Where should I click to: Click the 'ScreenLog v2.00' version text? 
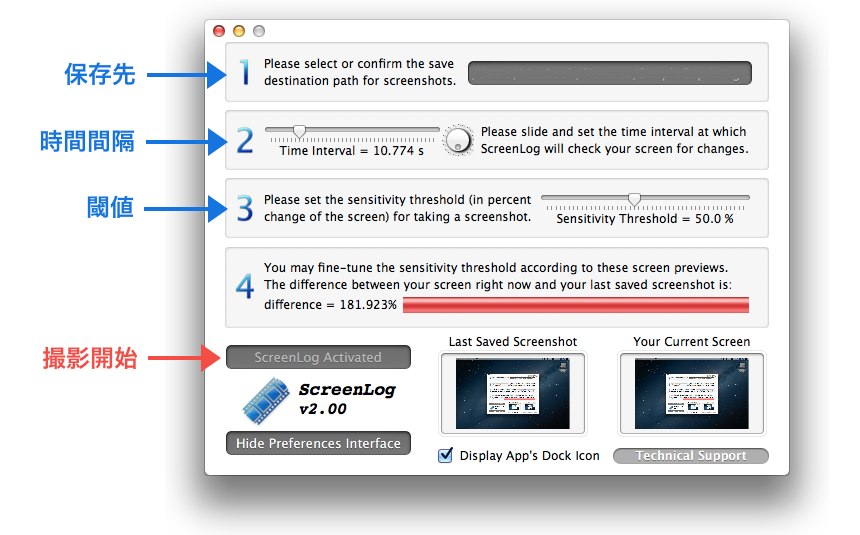pos(347,399)
